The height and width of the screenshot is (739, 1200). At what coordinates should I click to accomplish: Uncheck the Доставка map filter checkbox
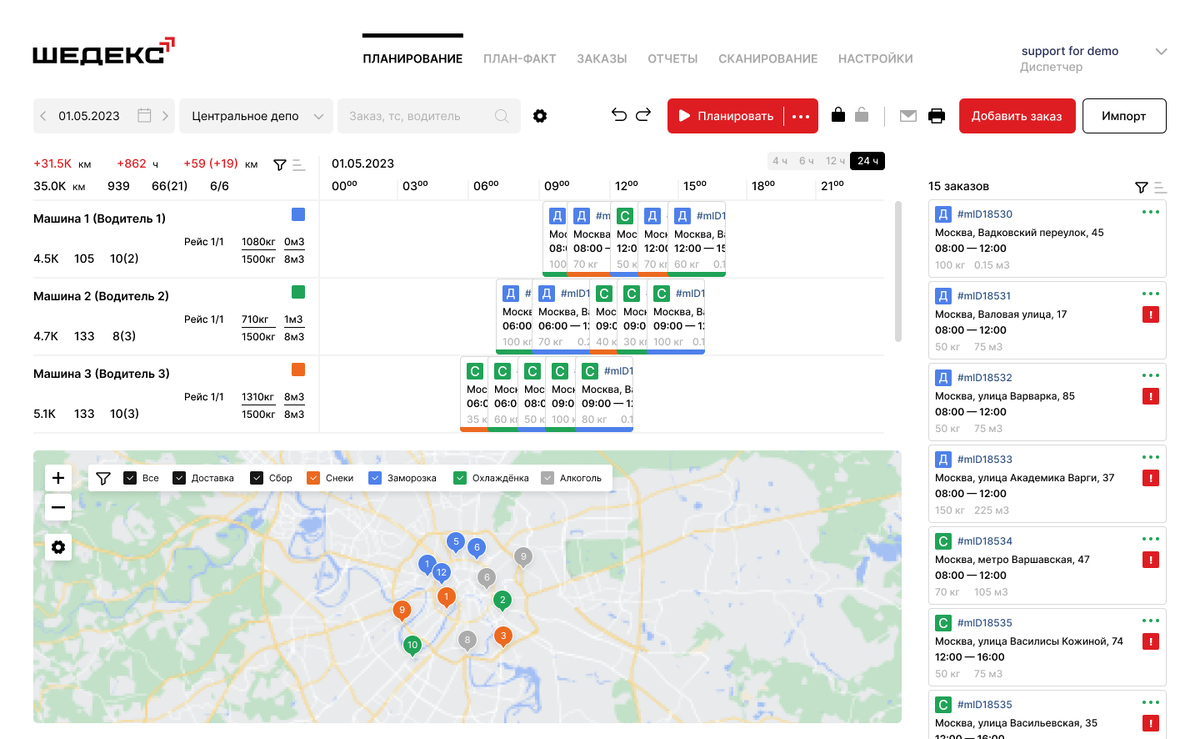180,478
